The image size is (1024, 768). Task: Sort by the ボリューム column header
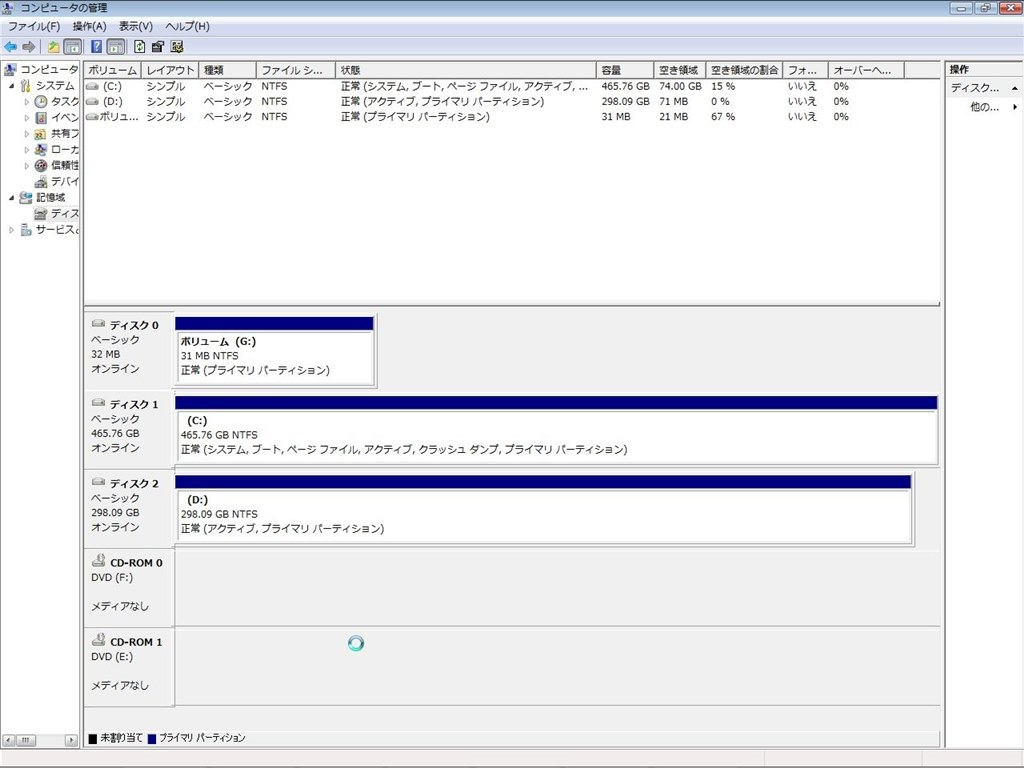pyautogui.click(x=112, y=70)
